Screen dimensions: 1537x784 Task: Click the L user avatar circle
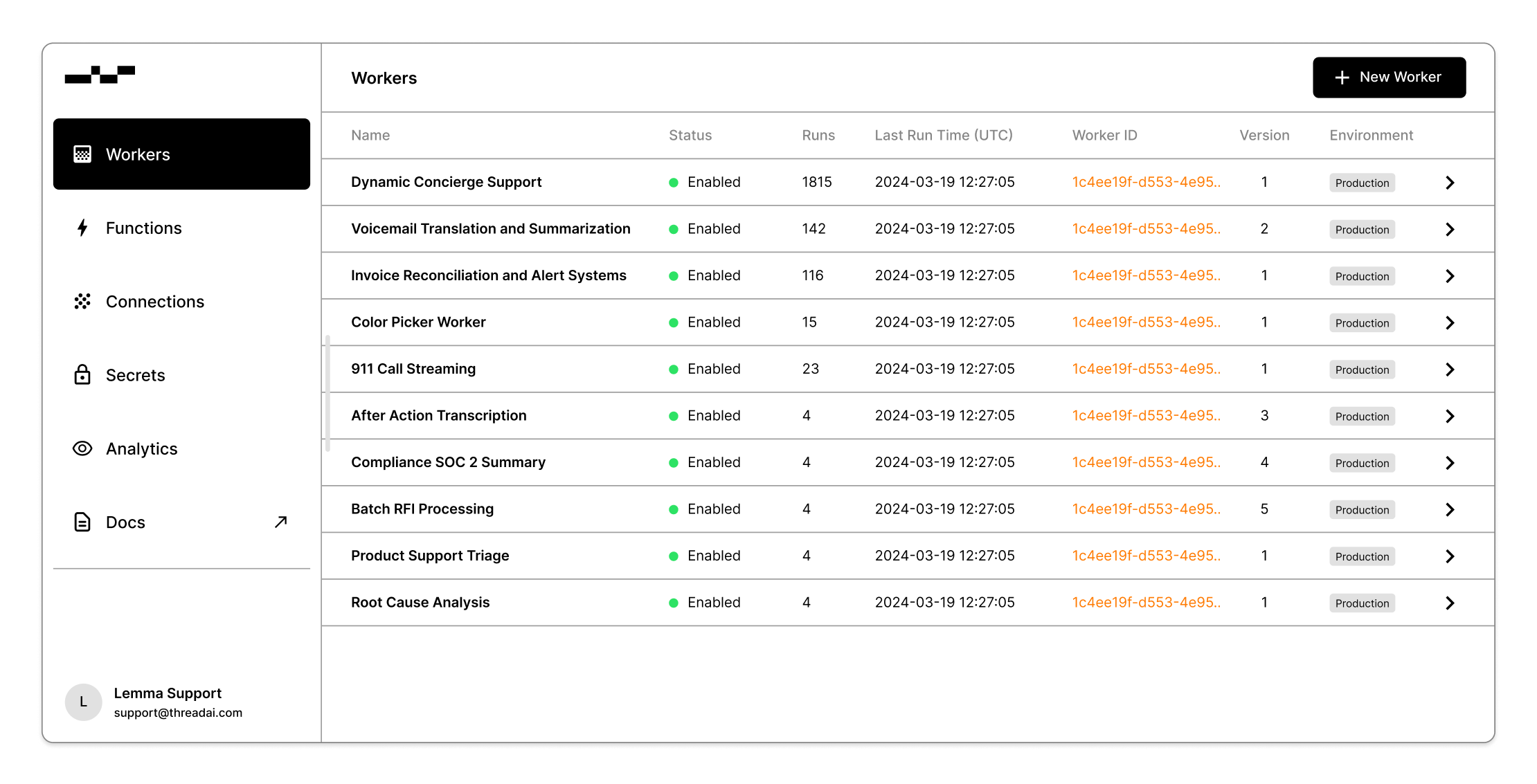84,702
